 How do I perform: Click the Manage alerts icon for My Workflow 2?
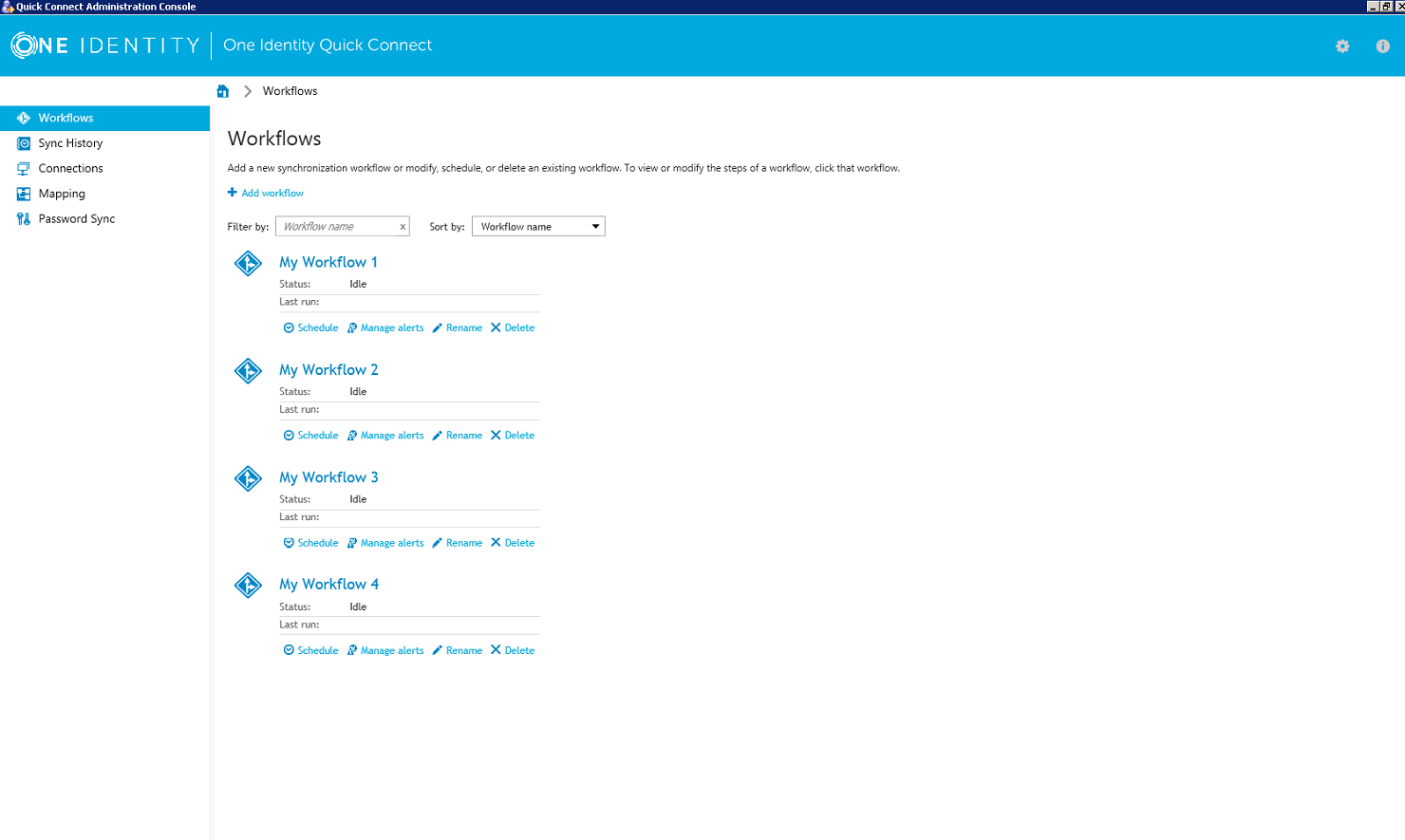[352, 436]
